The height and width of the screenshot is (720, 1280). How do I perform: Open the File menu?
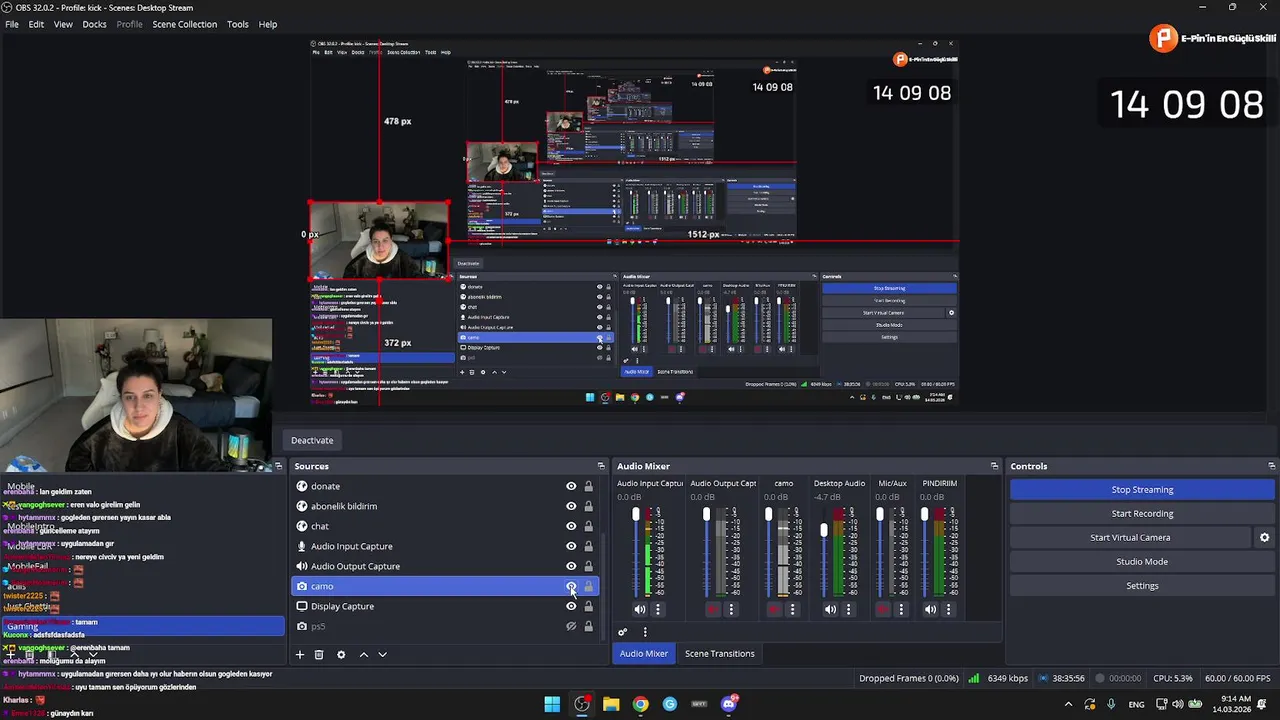[x=12, y=24]
